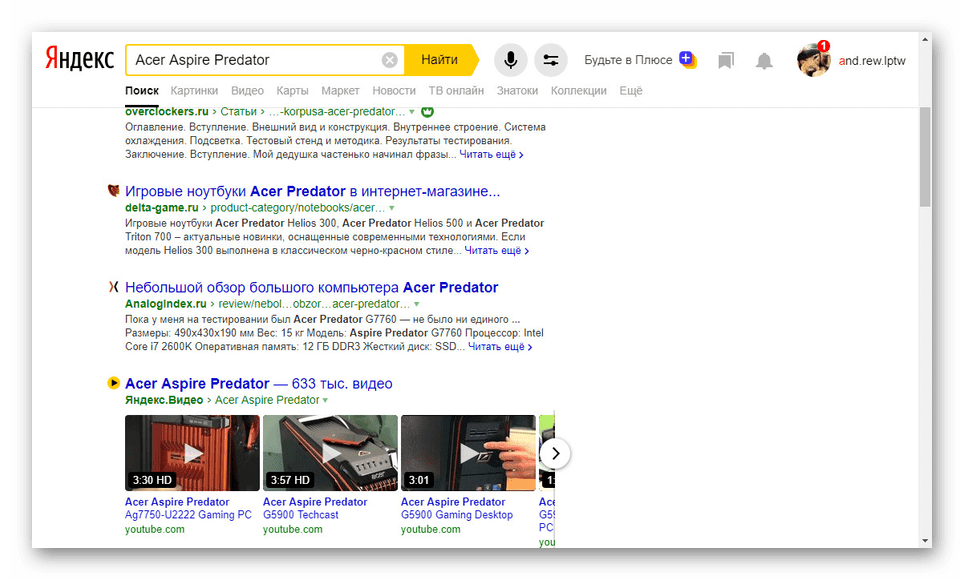The height and width of the screenshot is (580, 964).
Task: Open the Знатоки tab
Action: click(517, 90)
